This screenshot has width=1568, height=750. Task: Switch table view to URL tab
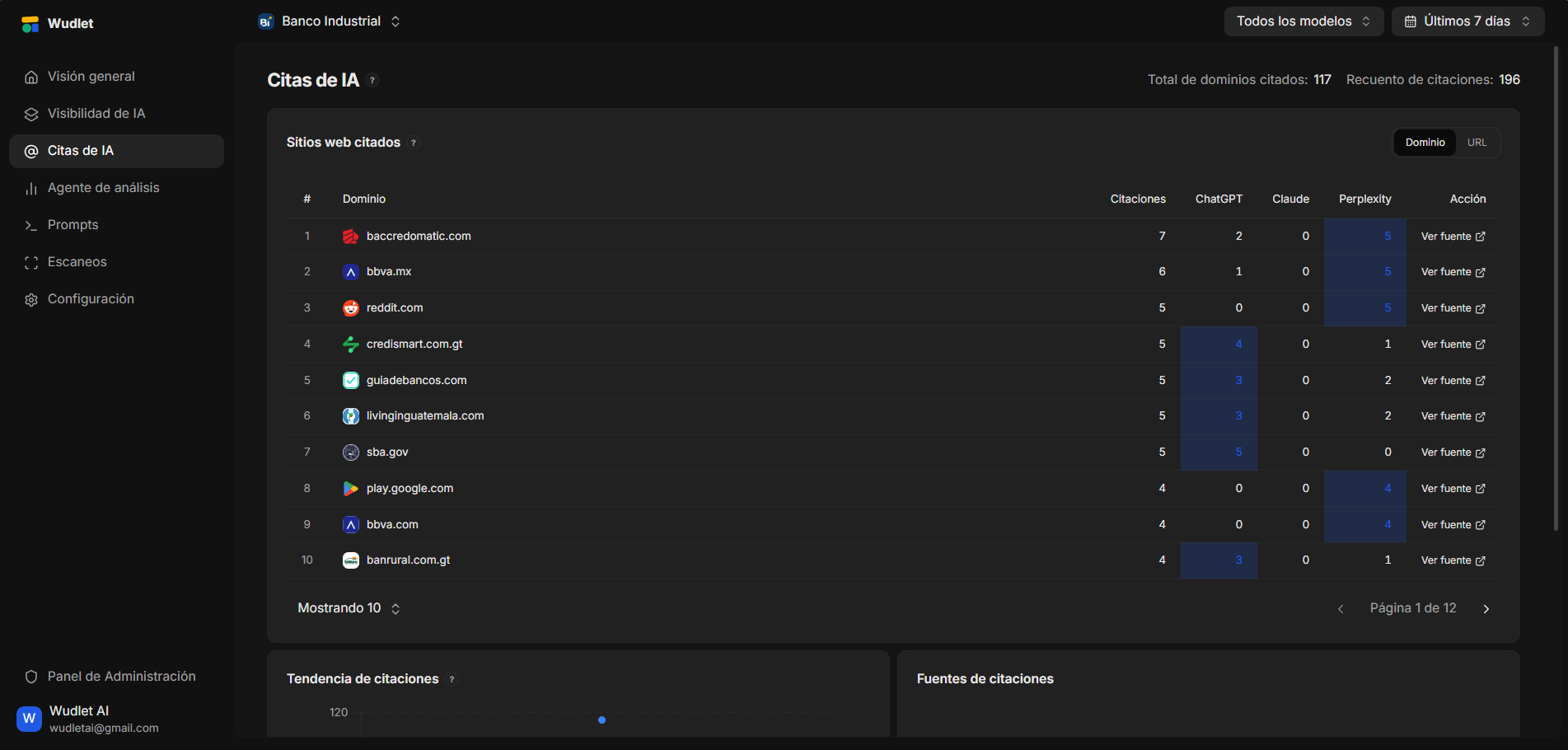(1477, 143)
